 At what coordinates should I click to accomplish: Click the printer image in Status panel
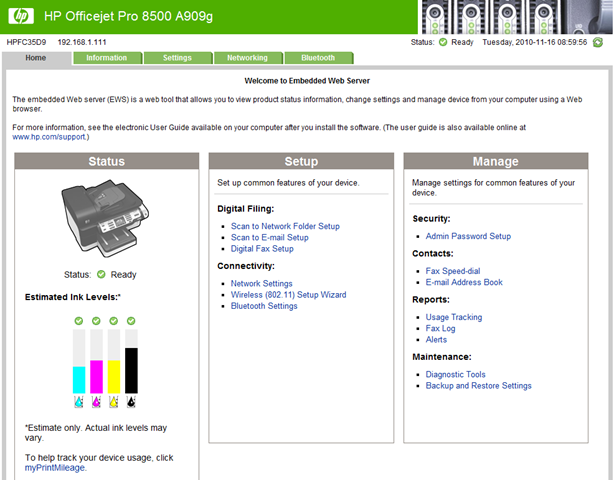click(105, 218)
